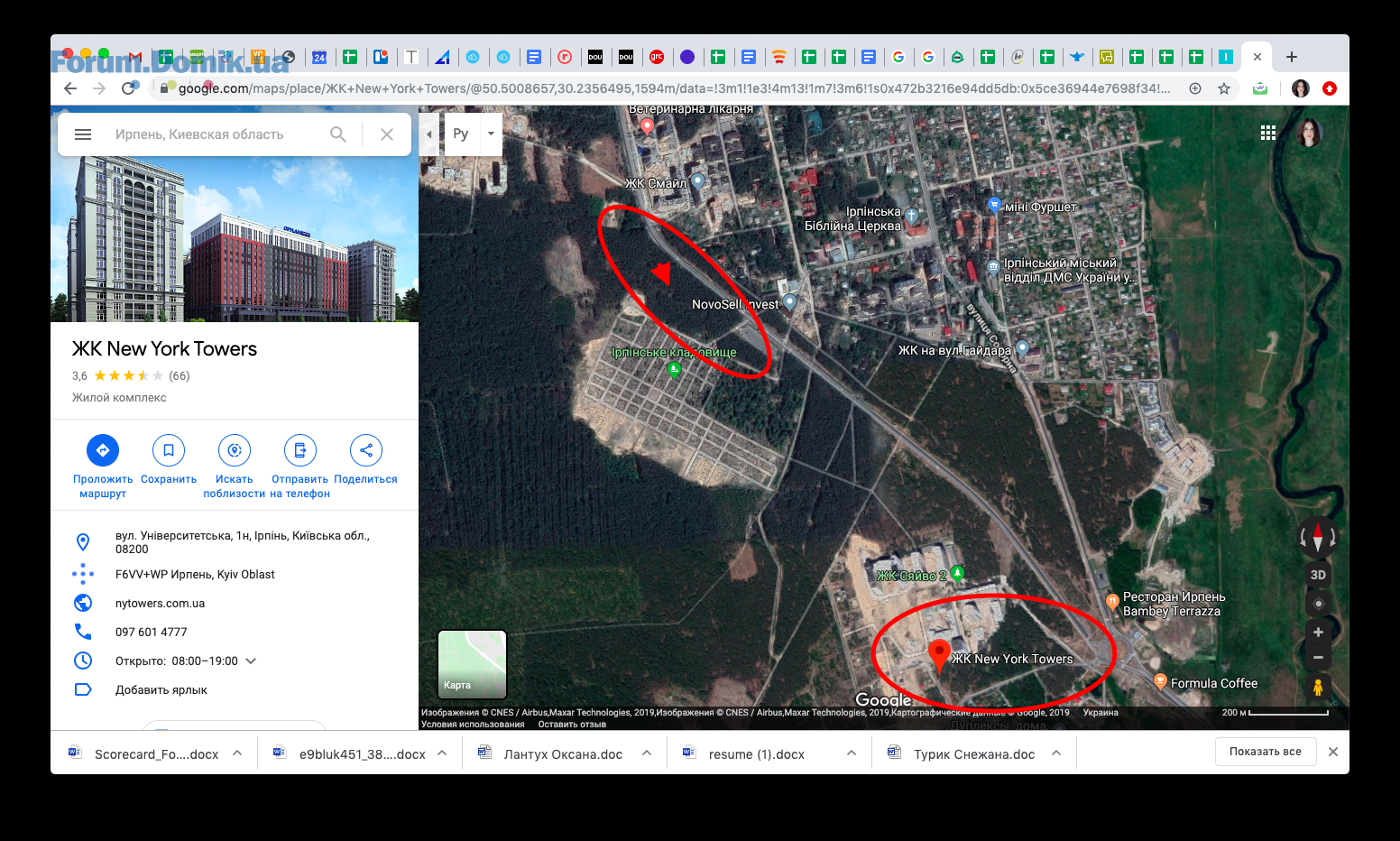Click the Оставить отзыв feedback link
Screen dimensions: 1400x841
click(x=572, y=725)
